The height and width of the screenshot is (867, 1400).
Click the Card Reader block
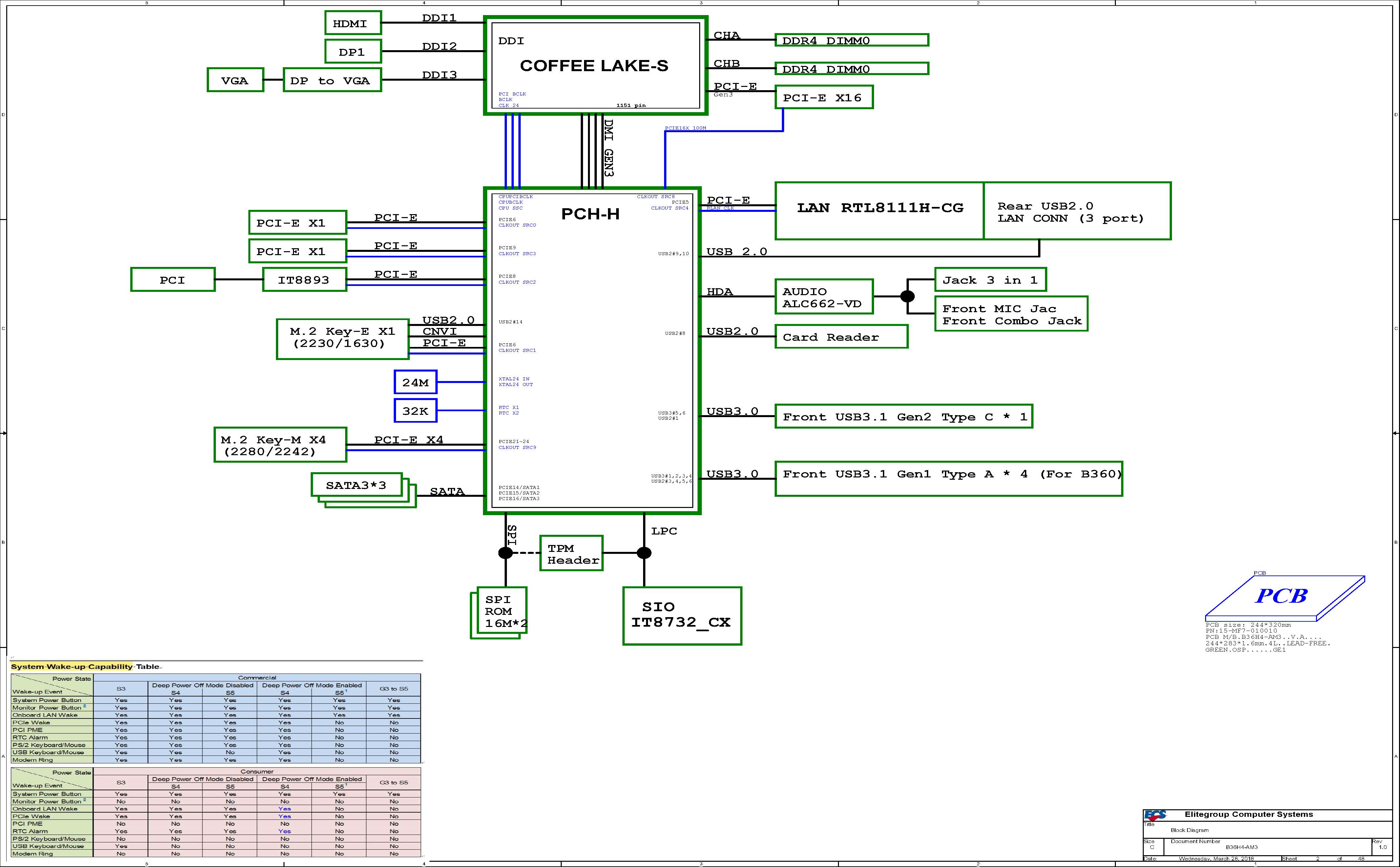[x=841, y=336]
